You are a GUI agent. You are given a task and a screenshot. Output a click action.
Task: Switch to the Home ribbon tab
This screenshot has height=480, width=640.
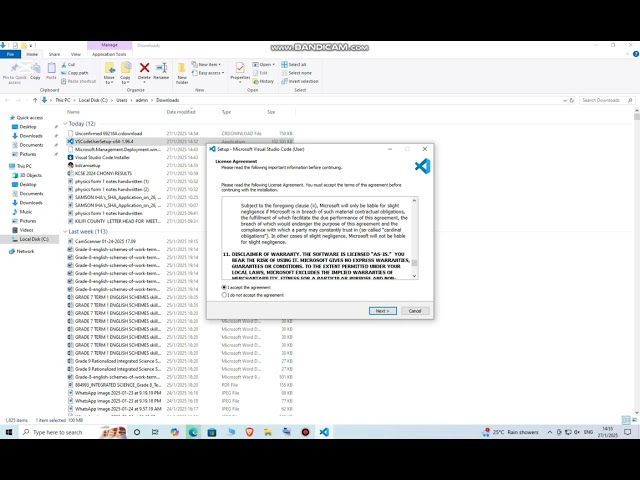[32, 54]
